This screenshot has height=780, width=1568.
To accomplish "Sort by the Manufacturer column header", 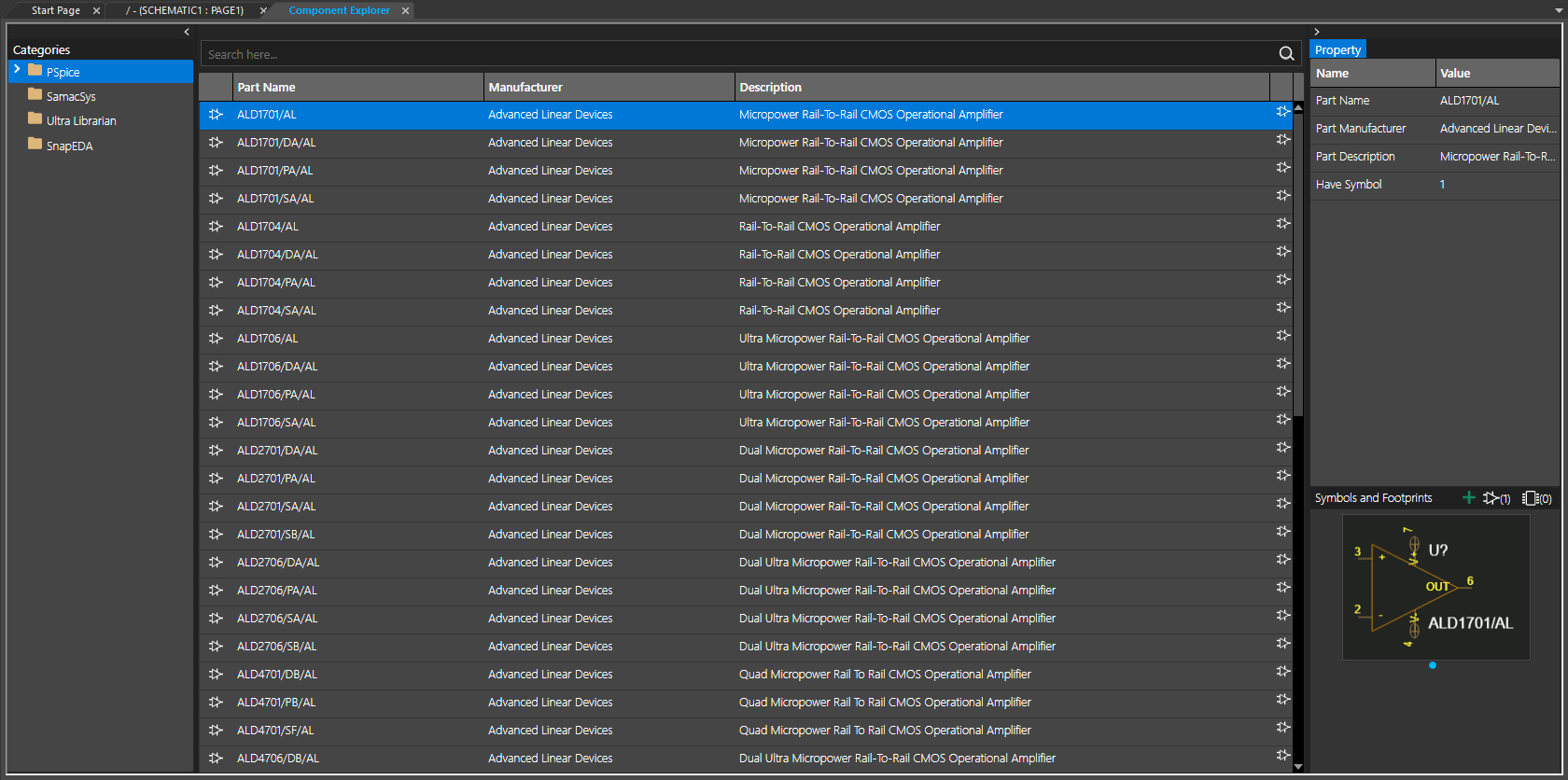I will coord(525,87).
